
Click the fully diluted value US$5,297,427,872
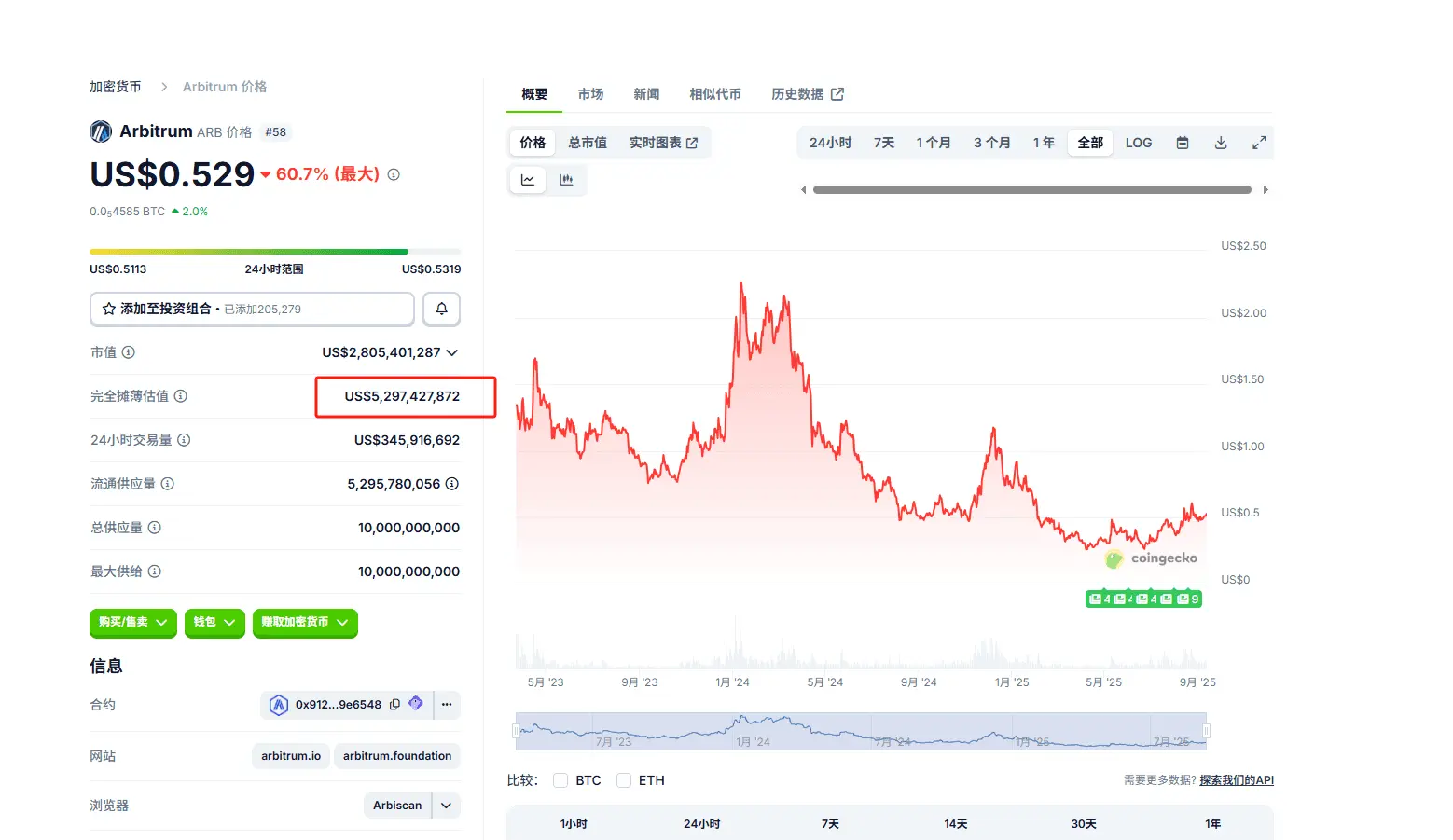point(402,396)
